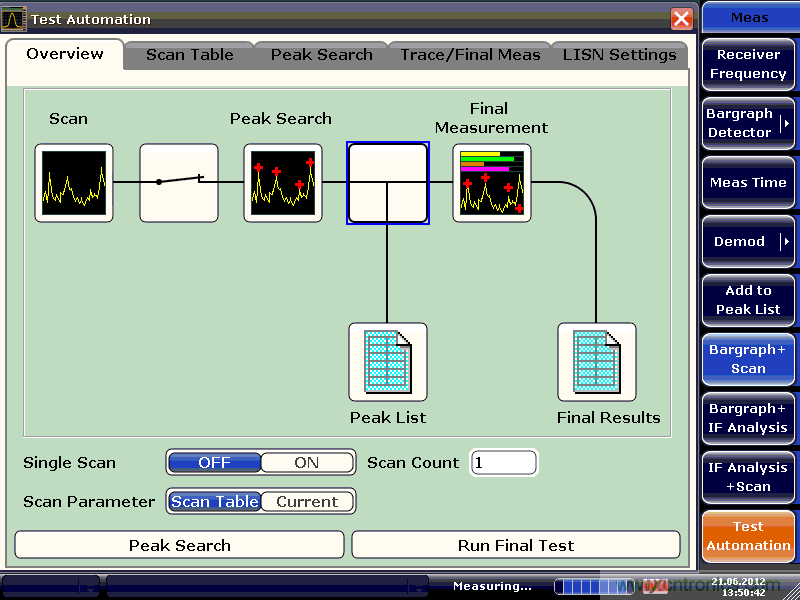This screenshot has height=600, width=800.
Task: Open the Peak List document icon
Action: point(388,362)
